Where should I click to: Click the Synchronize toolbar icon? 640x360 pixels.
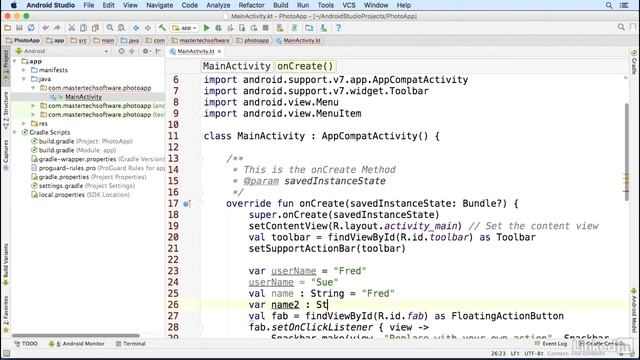click(31, 28)
